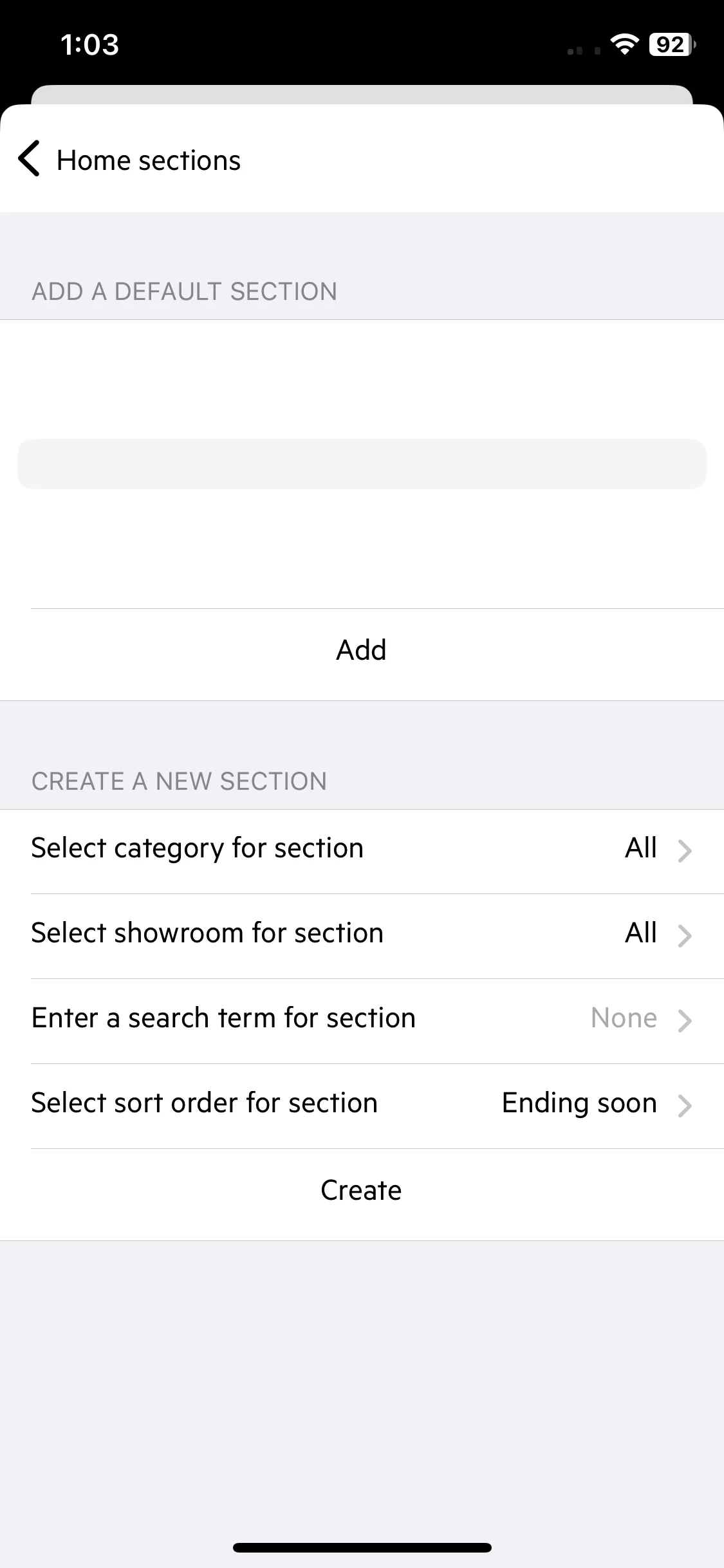Tap the back arrow icon
The image size is (724, 1568).
click(x=29, y=158)
